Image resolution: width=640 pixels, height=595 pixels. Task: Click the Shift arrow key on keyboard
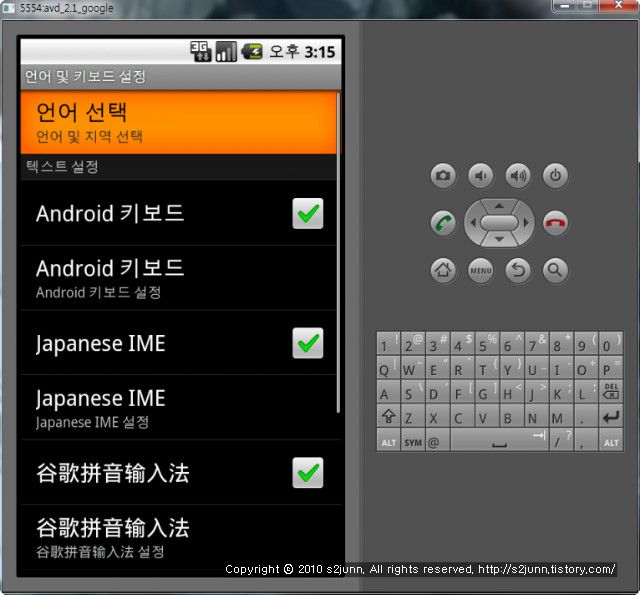[x=388, y=416]
